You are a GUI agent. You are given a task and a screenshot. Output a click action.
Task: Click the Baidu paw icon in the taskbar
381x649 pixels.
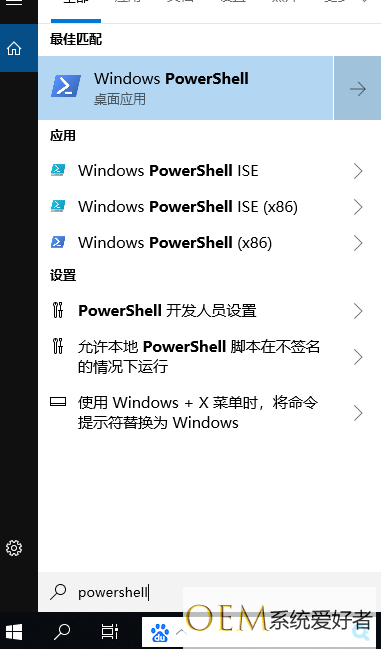coord(160,633)
